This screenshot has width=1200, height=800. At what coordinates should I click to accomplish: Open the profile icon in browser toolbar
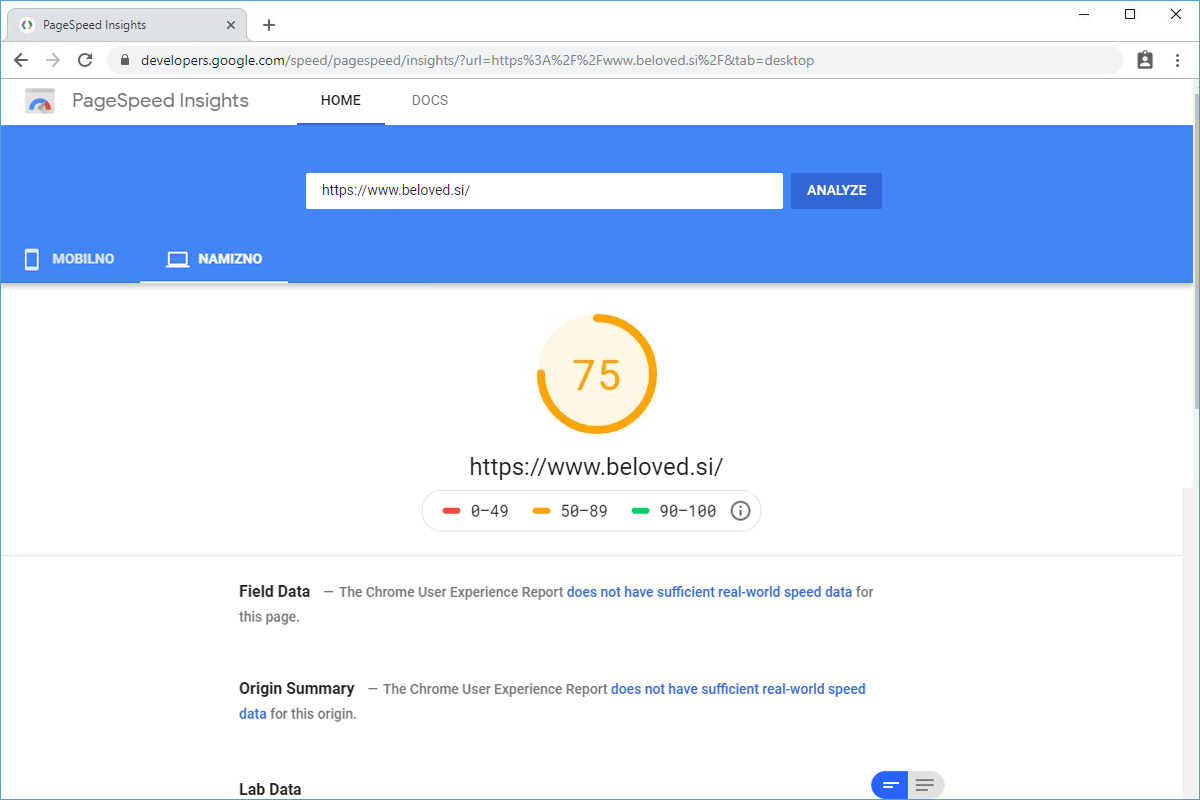click(1145, 60)
